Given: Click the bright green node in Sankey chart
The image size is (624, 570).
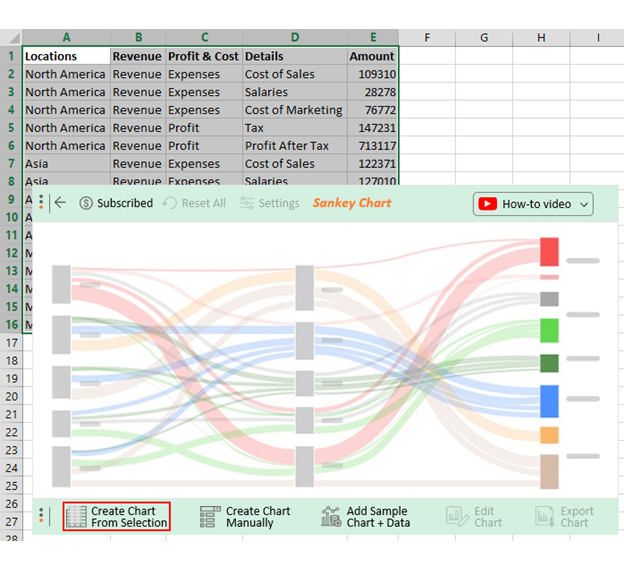Looking at the screenshot, I should (x=549, y=330).
